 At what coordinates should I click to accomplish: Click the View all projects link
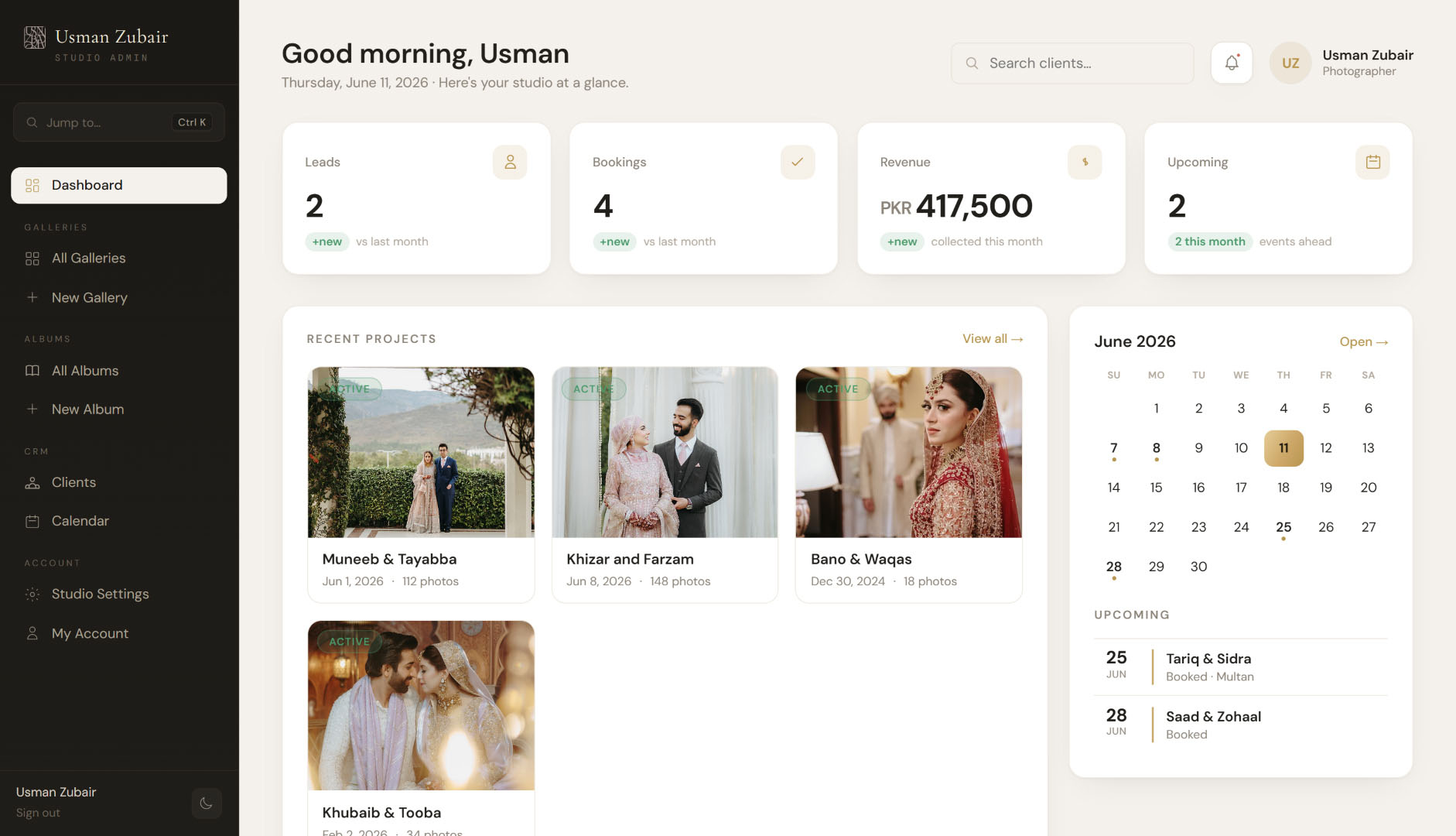993,338
